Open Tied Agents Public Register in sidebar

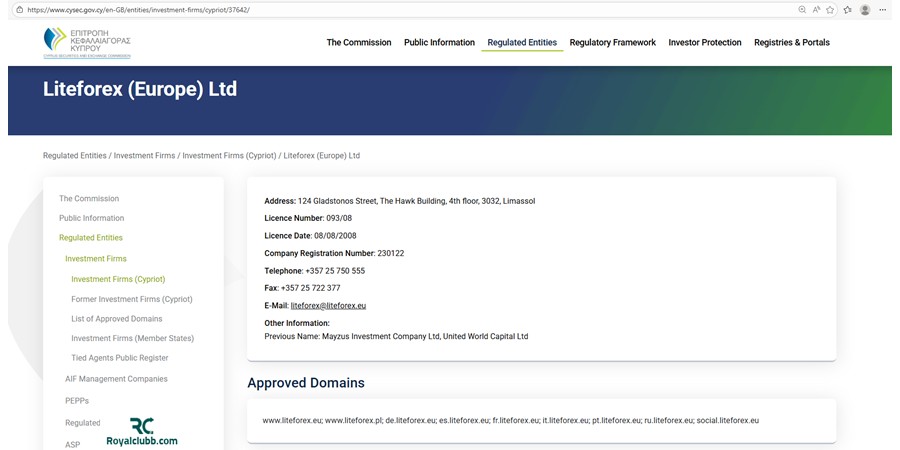tap(120, 358)
